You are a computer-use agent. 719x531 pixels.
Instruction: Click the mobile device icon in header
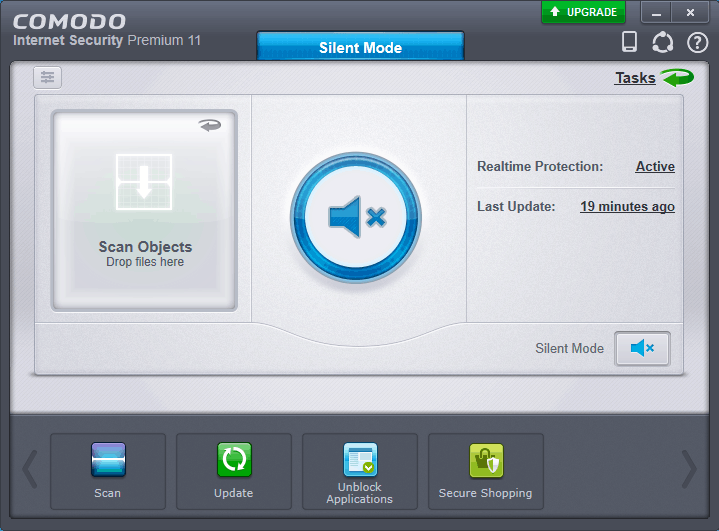(x=629, y=42)
